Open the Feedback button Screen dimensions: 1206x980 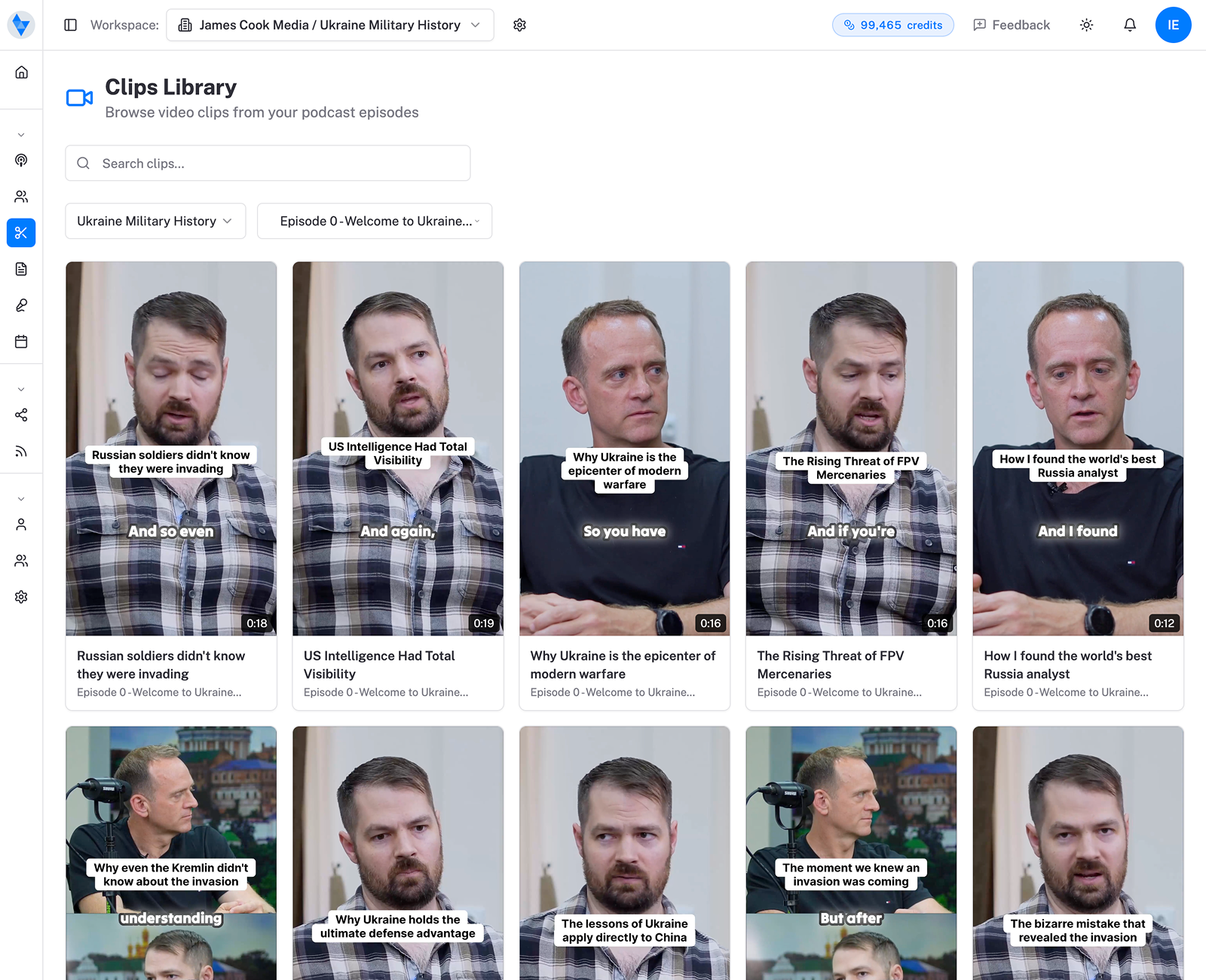[1012, 25]
